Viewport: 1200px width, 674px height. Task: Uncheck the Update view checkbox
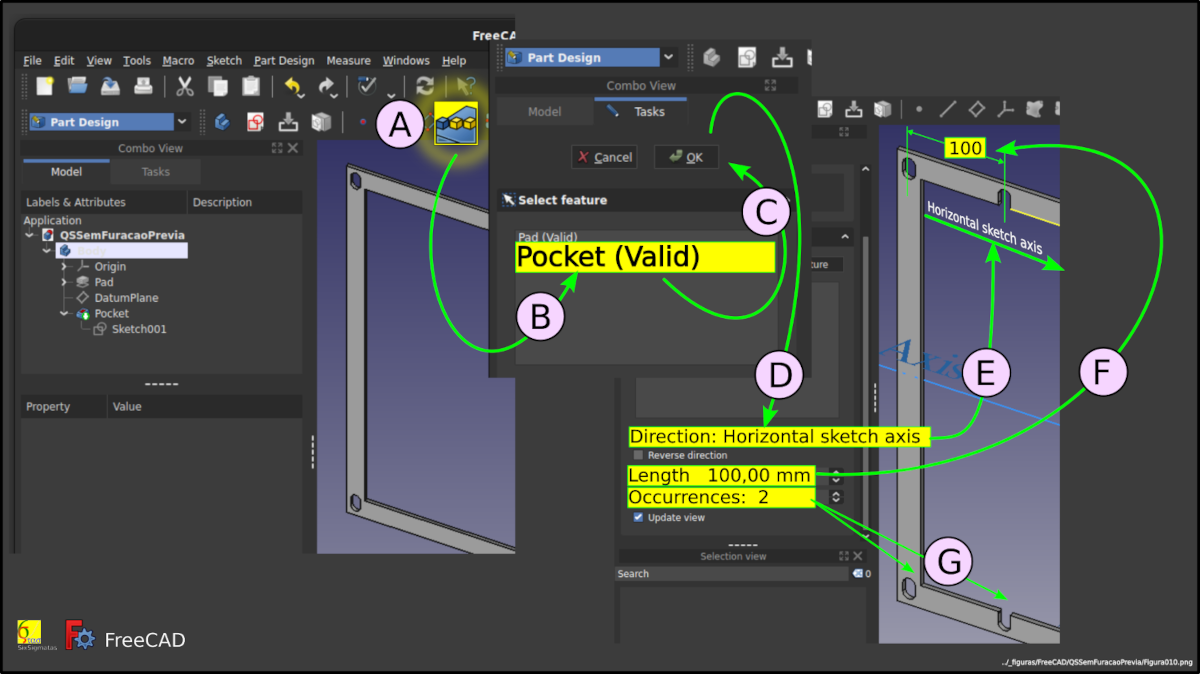[638, 517]
